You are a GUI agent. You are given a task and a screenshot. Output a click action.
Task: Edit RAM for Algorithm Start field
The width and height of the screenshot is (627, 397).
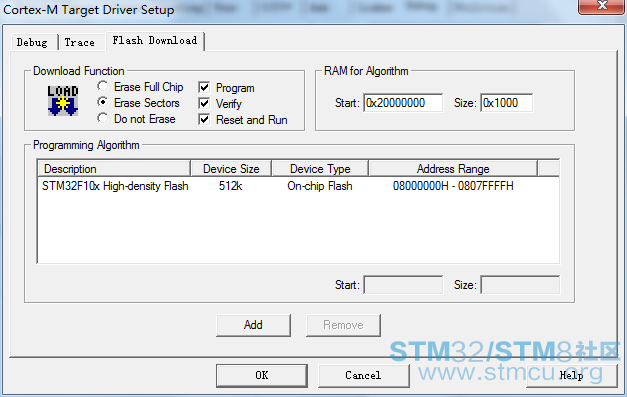click(403, 103)
